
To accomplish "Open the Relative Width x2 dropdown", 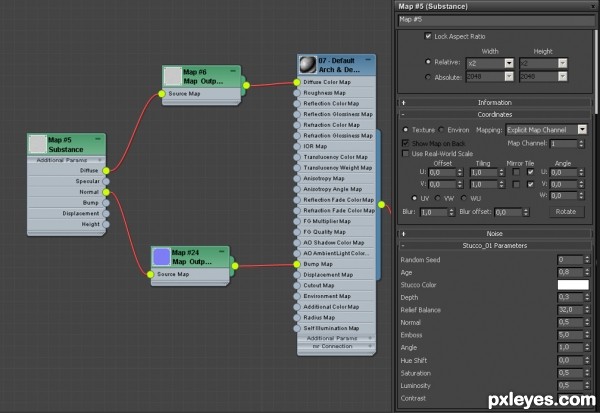I will pos(509,63).
